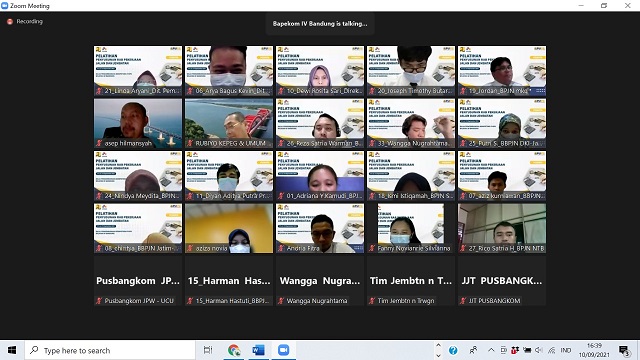640x360 pixels.
Task: Click the volume speaker tray icon
Action: [x=539, y=350]
